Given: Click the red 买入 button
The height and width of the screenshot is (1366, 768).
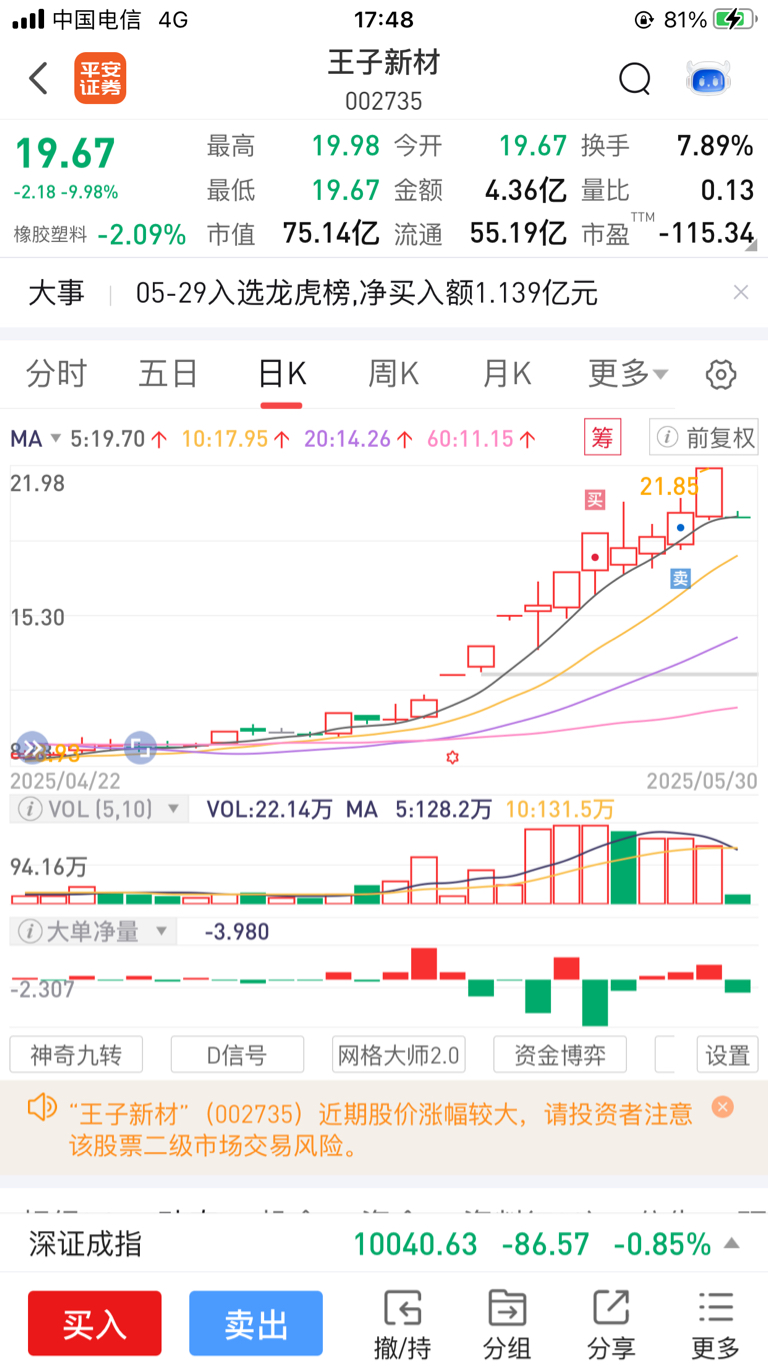Looking at the screenshot, I should pyautogui.click(x=95, y=1324).
